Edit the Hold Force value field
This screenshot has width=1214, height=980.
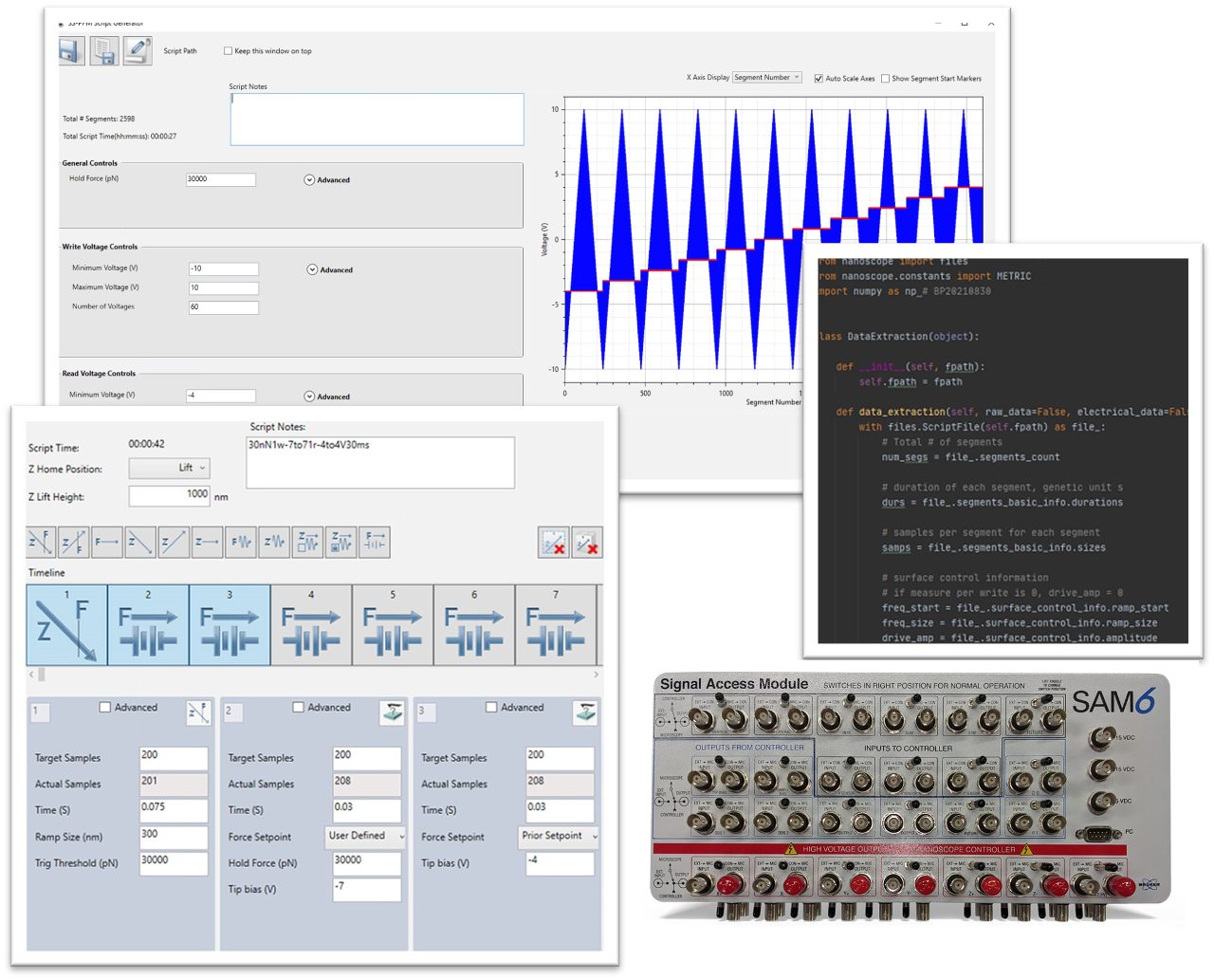221,179
